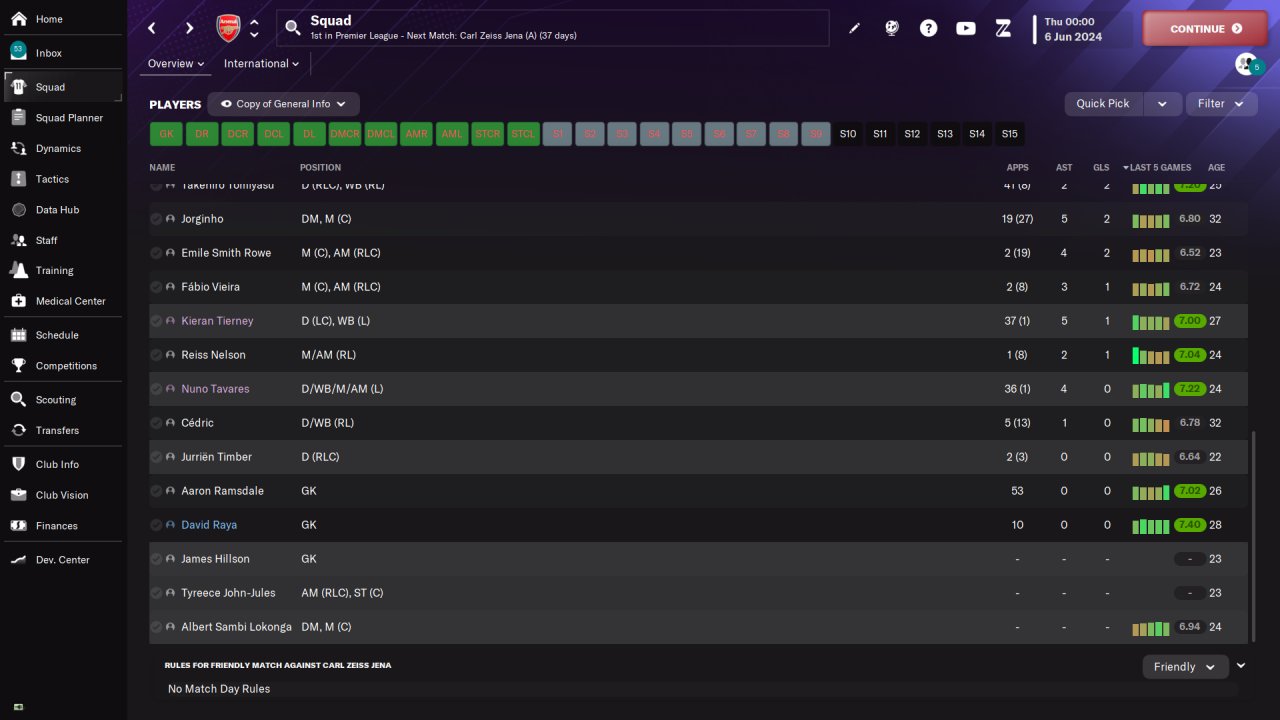1280x720 pixels.
Task: Click the Staff icon in sidebar
Action: tap(18, 240)
